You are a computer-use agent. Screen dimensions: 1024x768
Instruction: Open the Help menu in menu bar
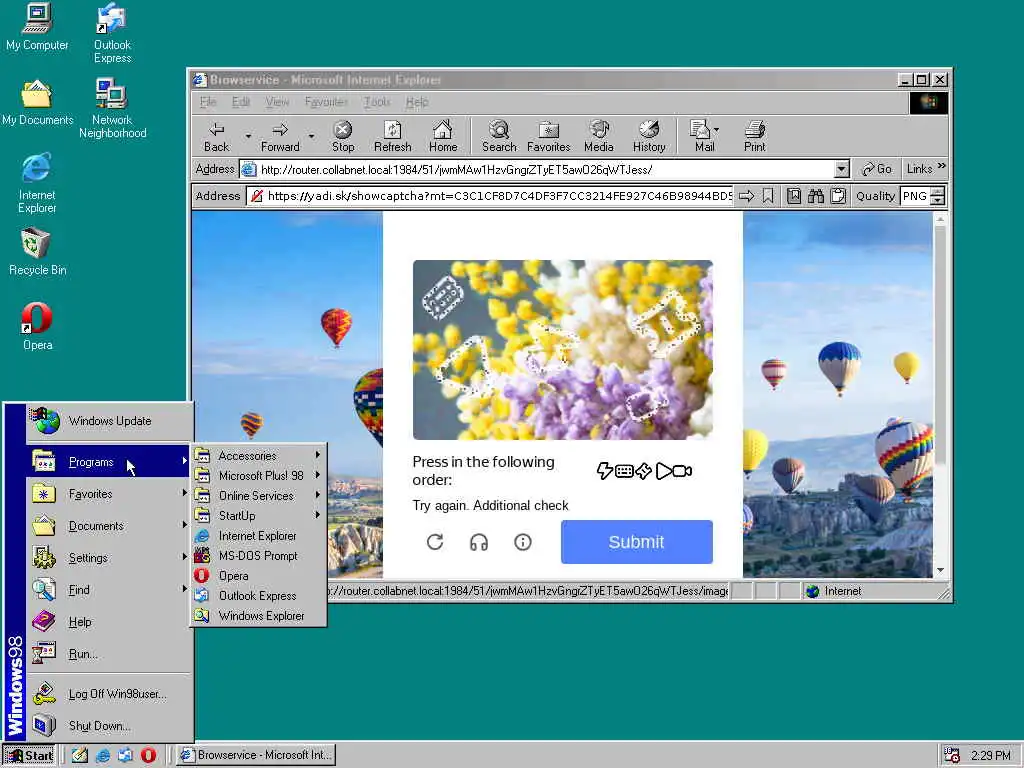[417, 102]
